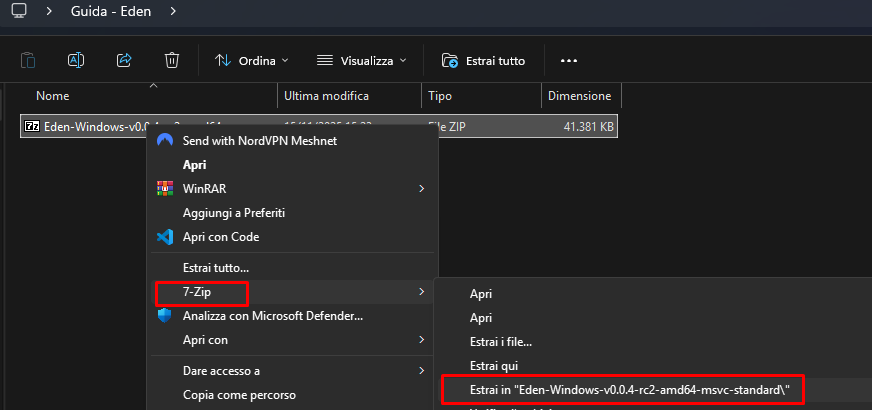
Task: Expand the 7-Zip submenu arrow
Action: [x=422, y=292]
